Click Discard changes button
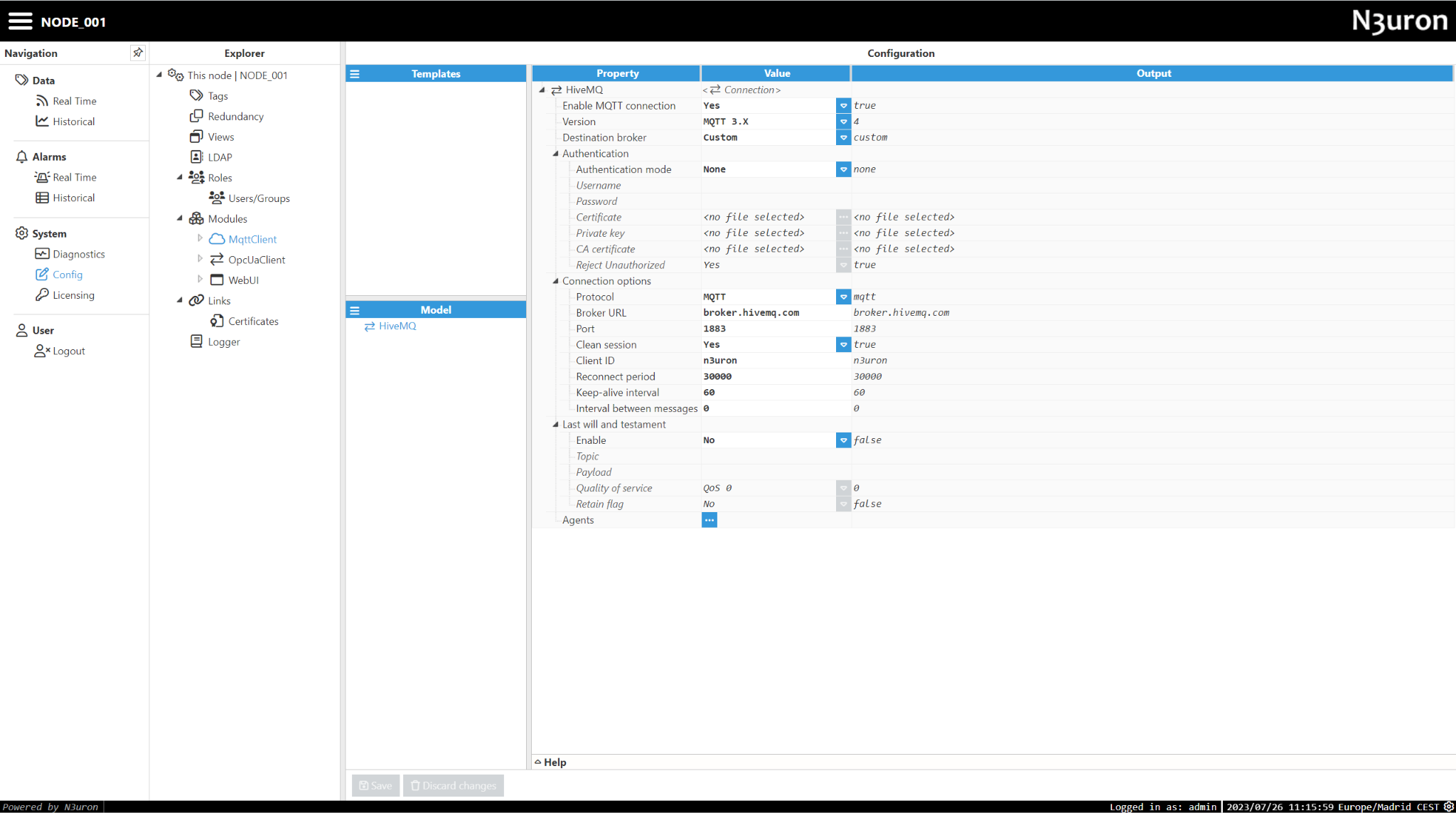This screenshot has width=1456, height=813. [x=454, y=785]
